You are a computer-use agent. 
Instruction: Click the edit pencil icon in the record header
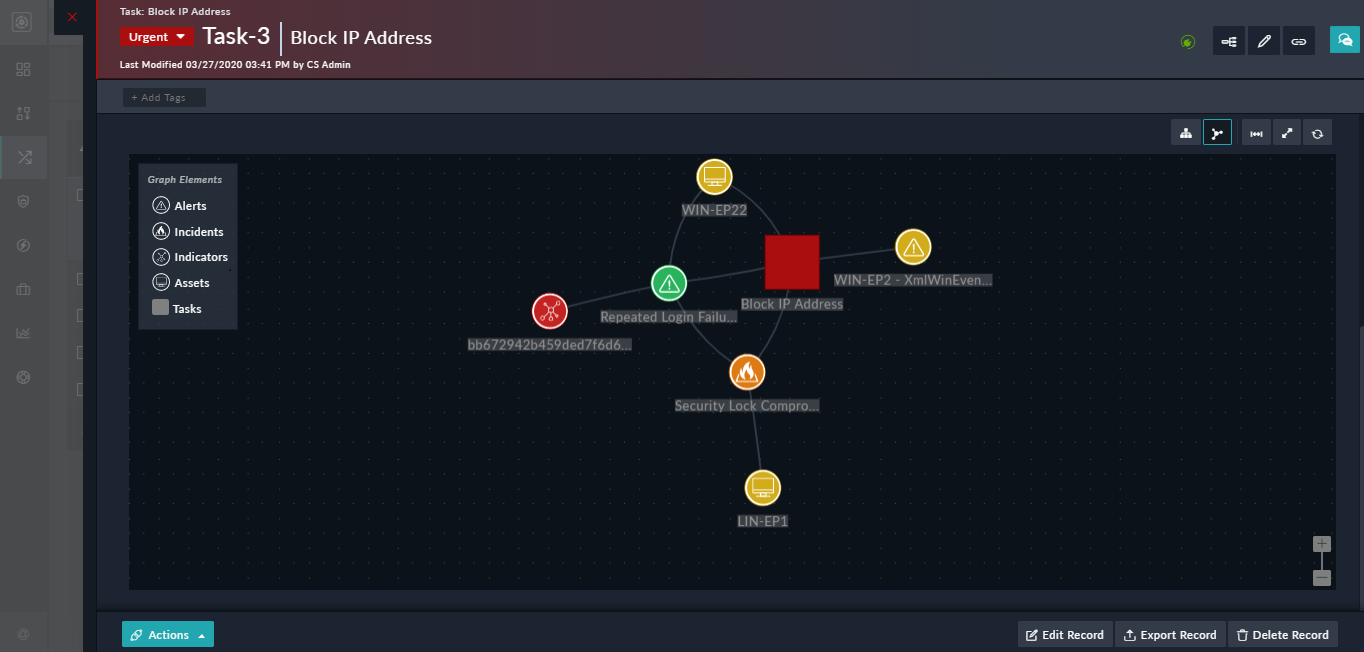coord(1263,41)
